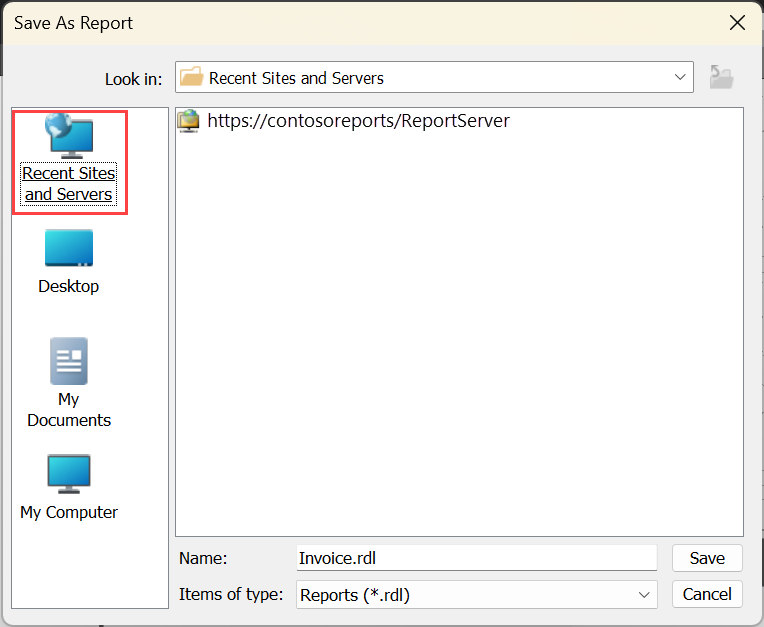This screenshot has width=764, height=627.
Task: Click the My Computer label text
Action: (x=69, y=512)
